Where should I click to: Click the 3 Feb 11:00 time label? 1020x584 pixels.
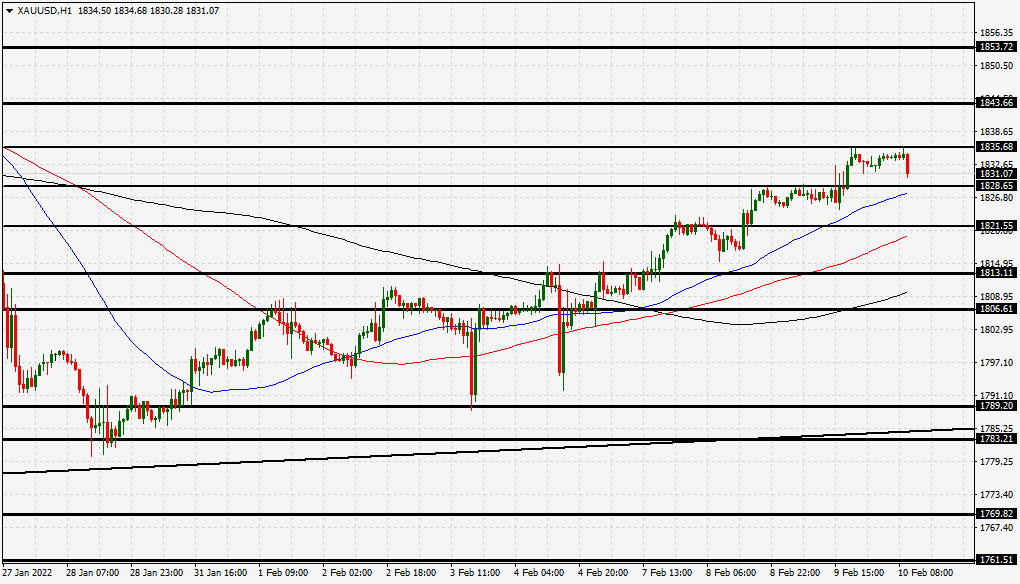click(475, 573)
